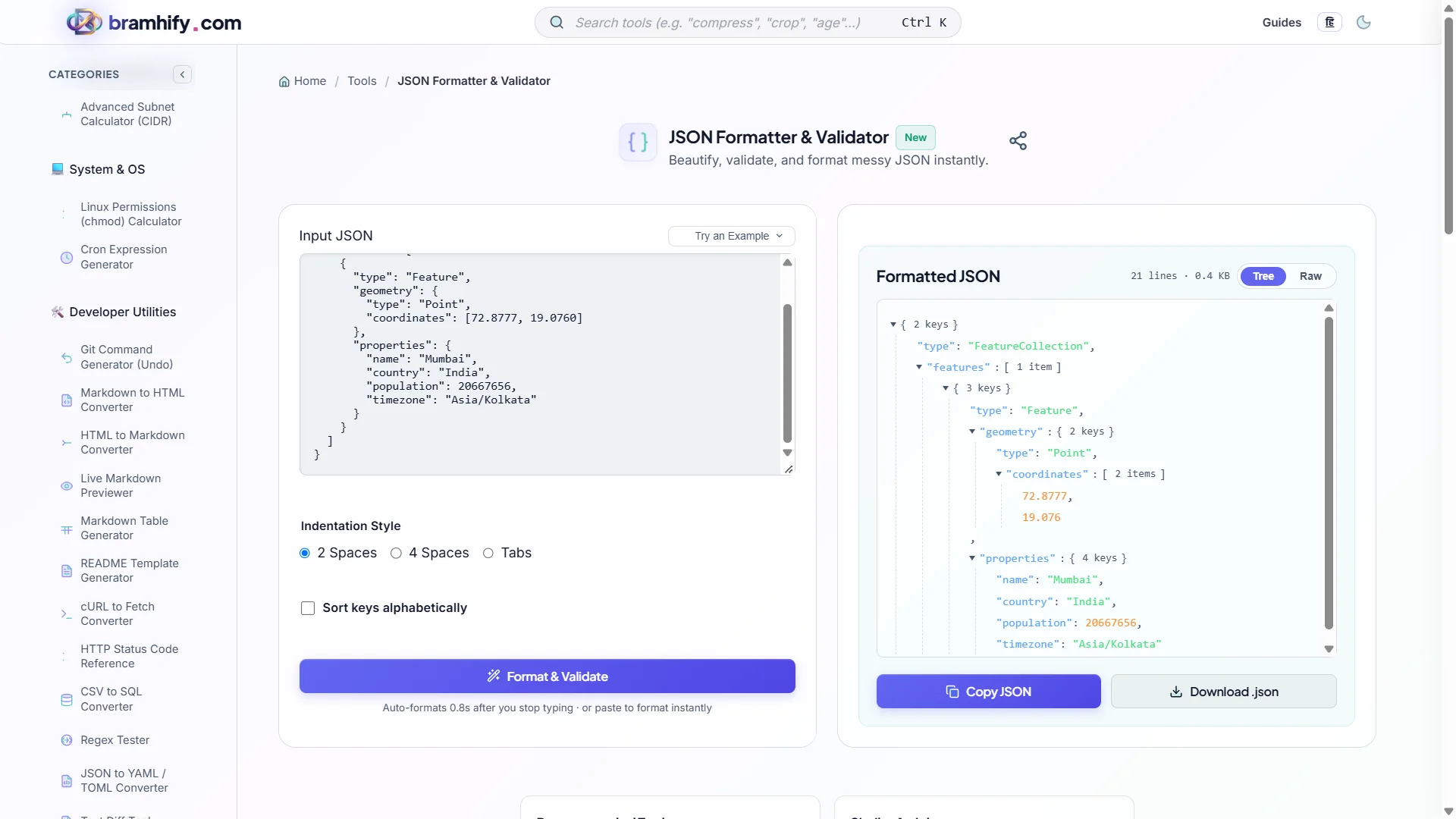
Task: Click the search magnifier icon
Action: (557, 23)
